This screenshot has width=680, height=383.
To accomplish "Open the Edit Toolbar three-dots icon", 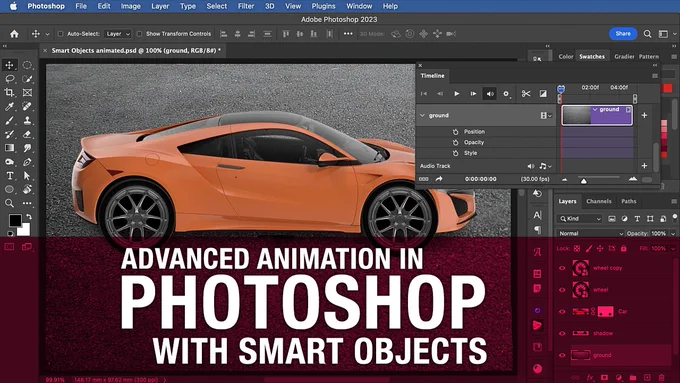I will click(27, 203).
